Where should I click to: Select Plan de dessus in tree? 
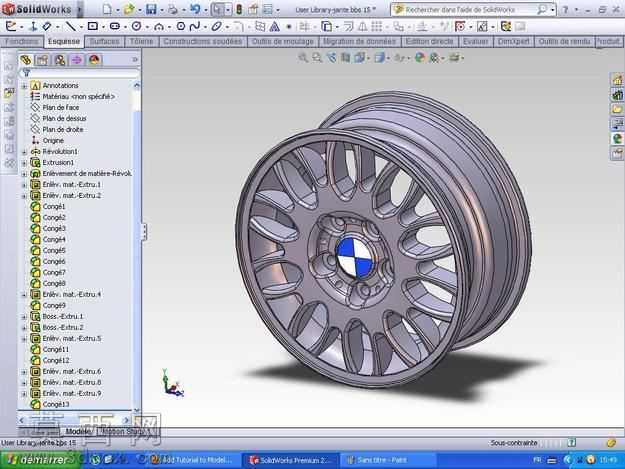tap(64, 119)
